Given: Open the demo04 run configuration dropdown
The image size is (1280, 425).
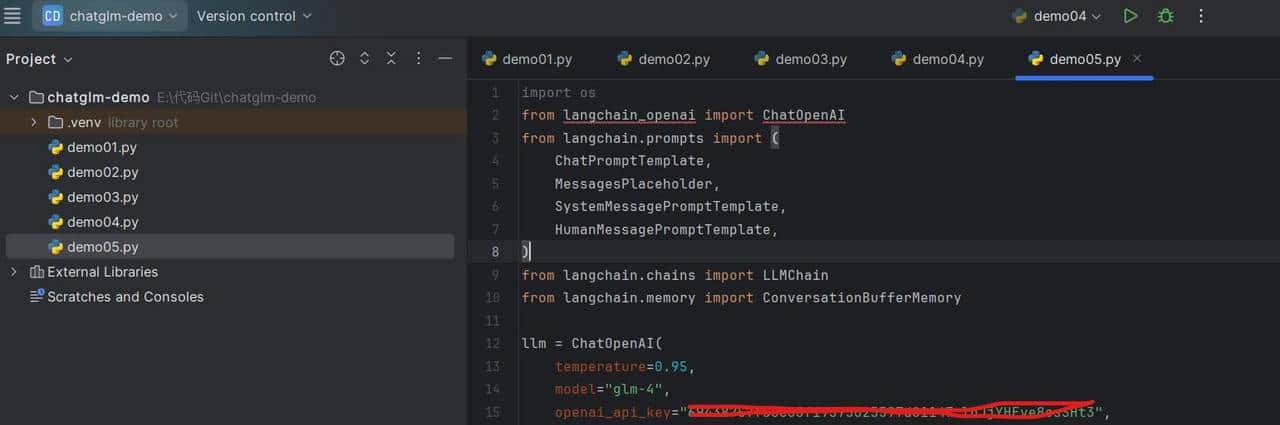Looking at the screenshot, I should [x=1056, y=16].
